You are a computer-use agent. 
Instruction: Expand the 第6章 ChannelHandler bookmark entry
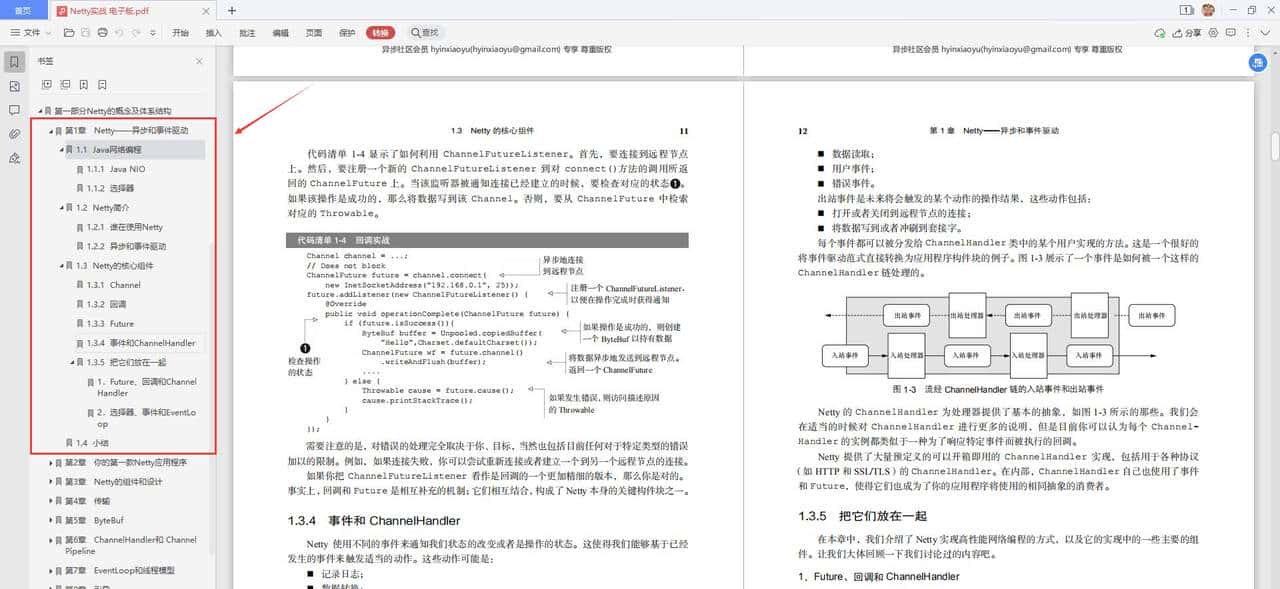pyautogui.click(x=51, y=540)
